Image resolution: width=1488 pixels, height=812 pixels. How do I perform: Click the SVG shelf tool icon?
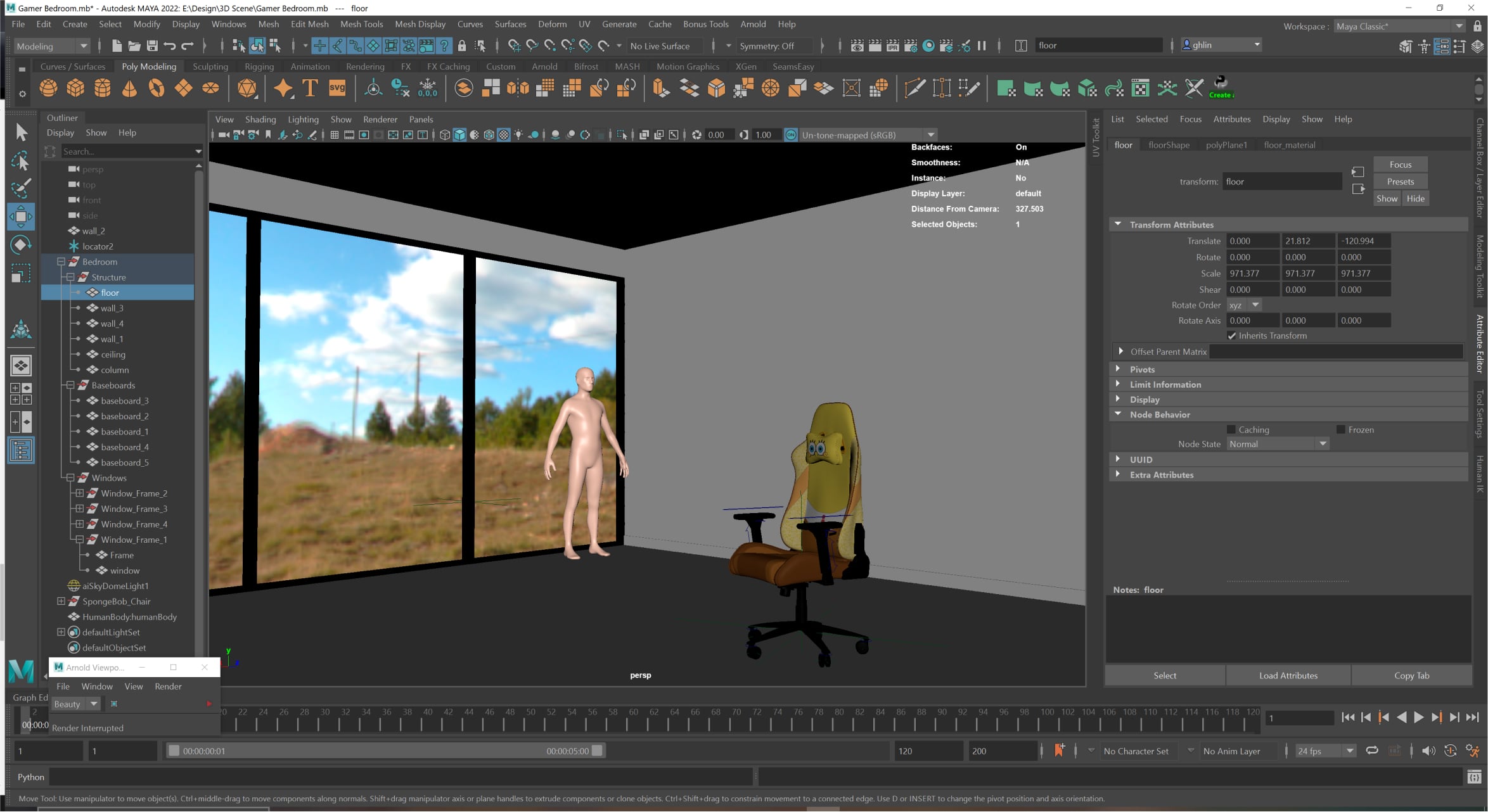tap(337, 88)
